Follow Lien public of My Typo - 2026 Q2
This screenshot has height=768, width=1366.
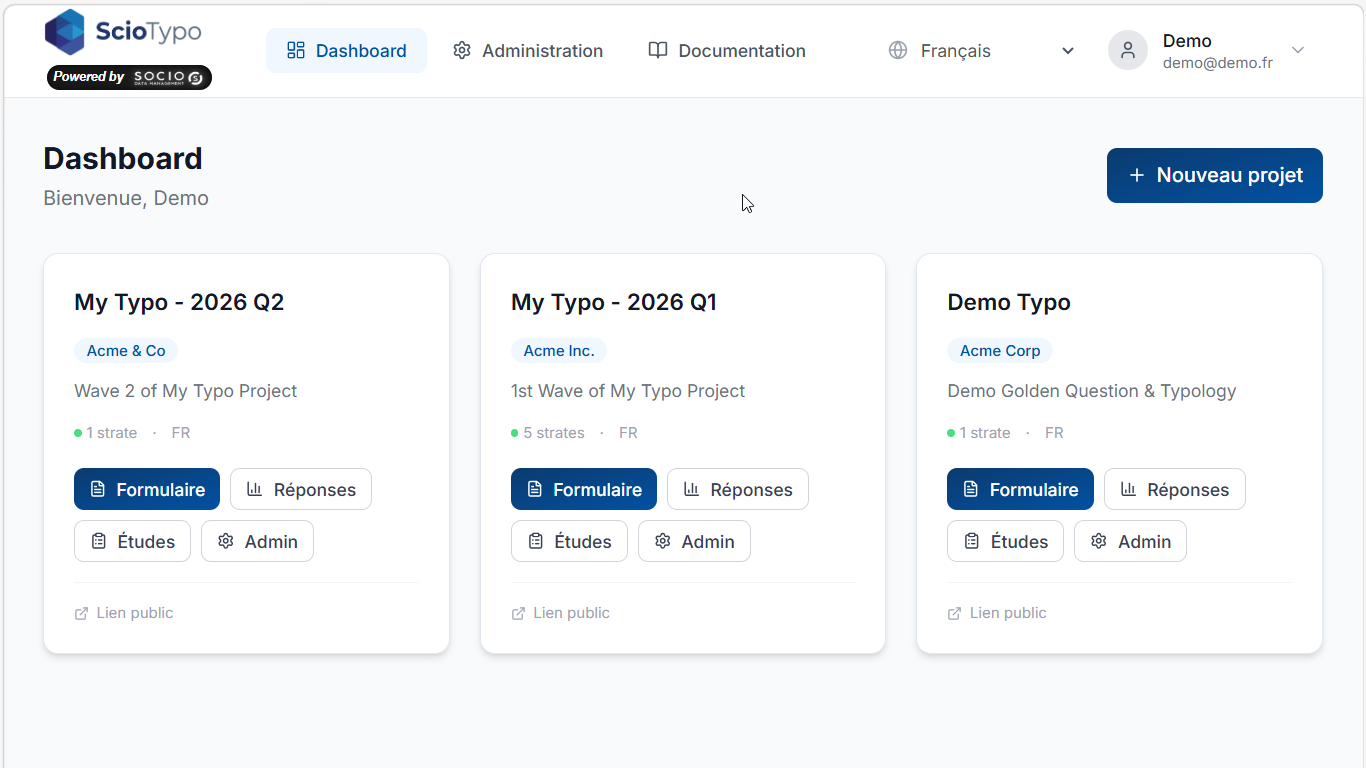(x=124, y=613)
